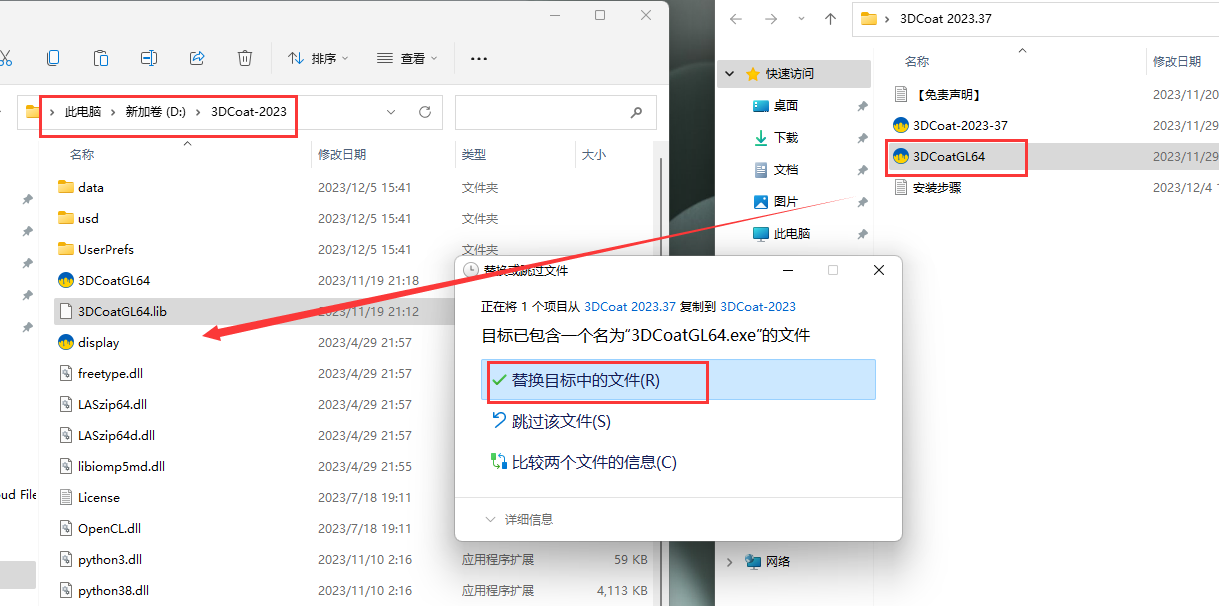The width and height of the screenshot is (1219, 606).
Task: Open the 查看 view dropdown
Action: 407,59
